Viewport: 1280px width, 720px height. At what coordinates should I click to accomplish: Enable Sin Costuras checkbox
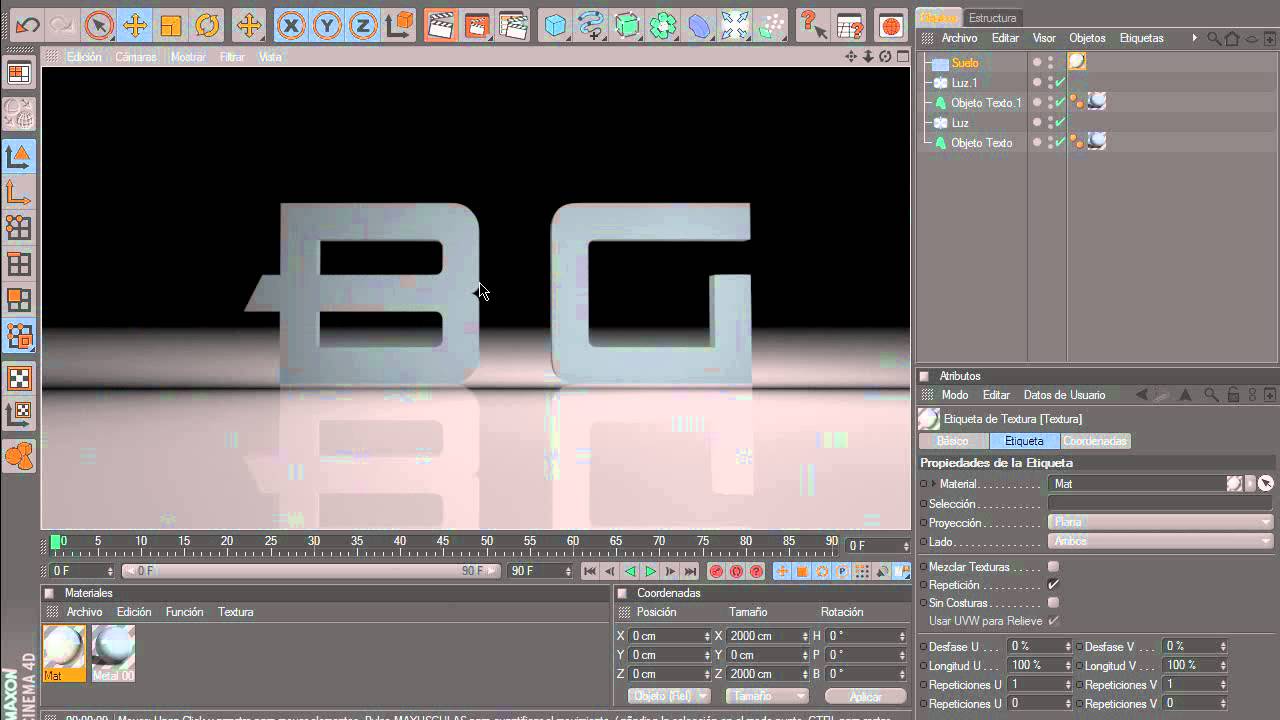tap(1053, 603)
